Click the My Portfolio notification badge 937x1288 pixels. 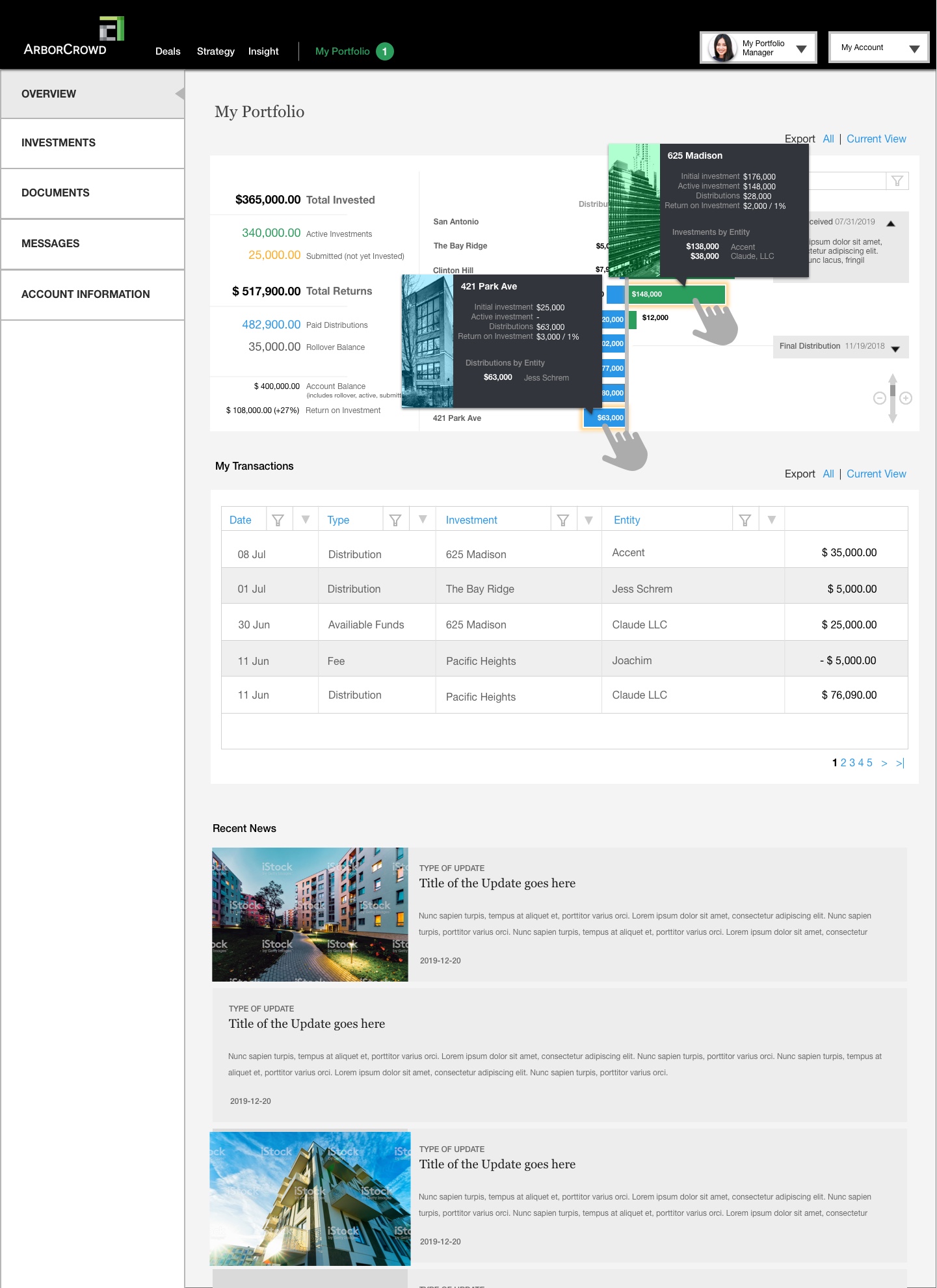(385, 51)
